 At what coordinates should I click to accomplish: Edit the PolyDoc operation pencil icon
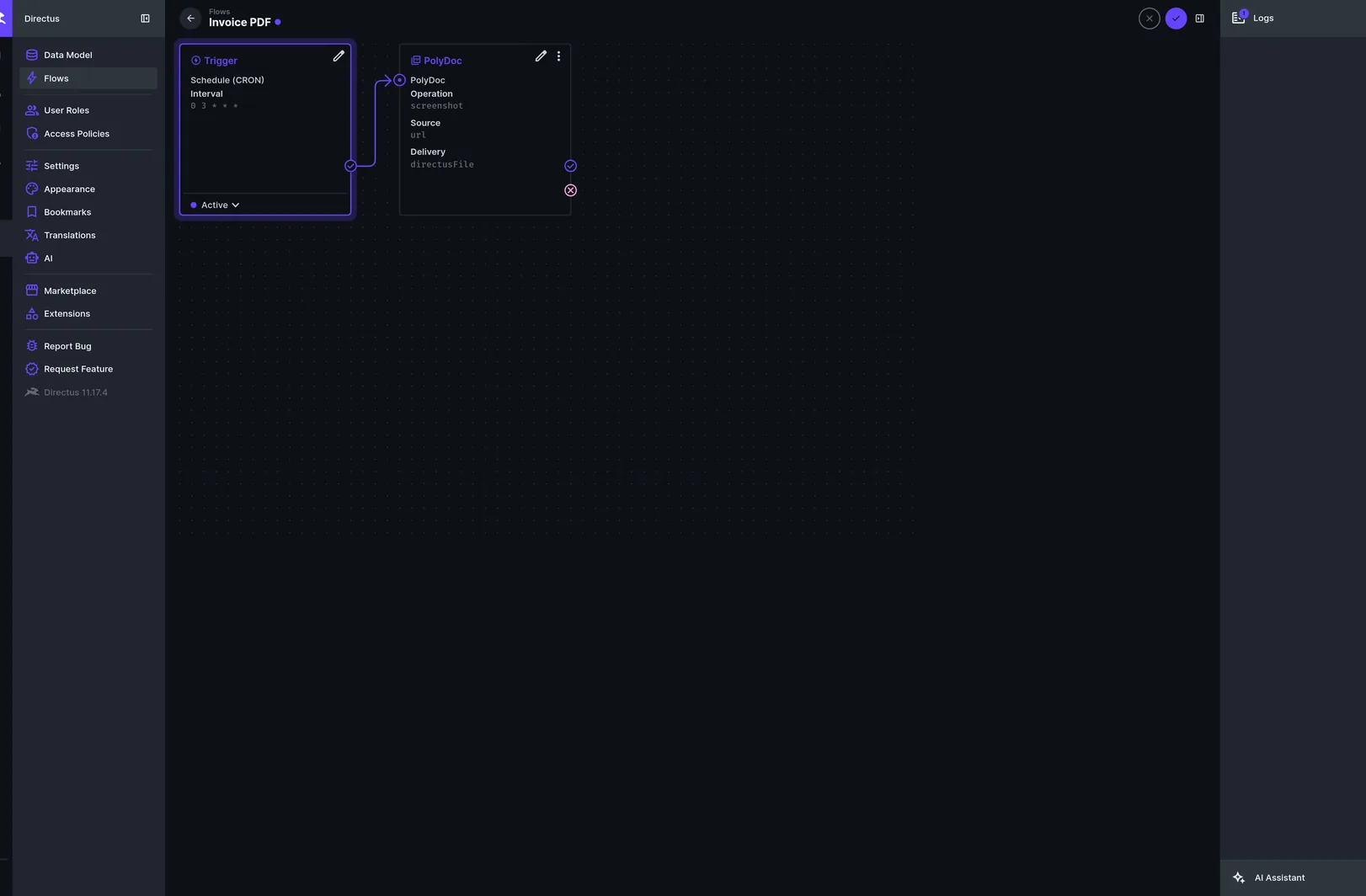point(541,56)
